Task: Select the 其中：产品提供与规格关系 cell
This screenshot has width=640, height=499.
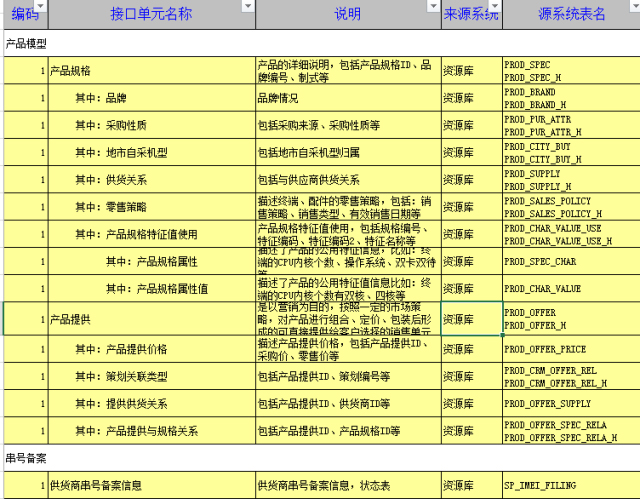Action: point(152,431)
